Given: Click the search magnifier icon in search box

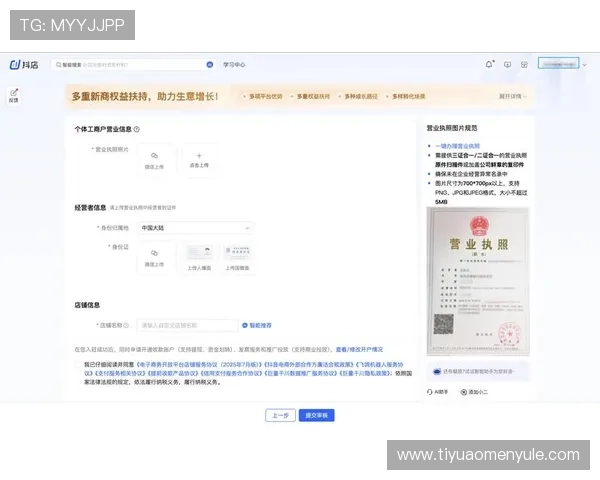Looking at the screenshot, I should coord(58,65).
